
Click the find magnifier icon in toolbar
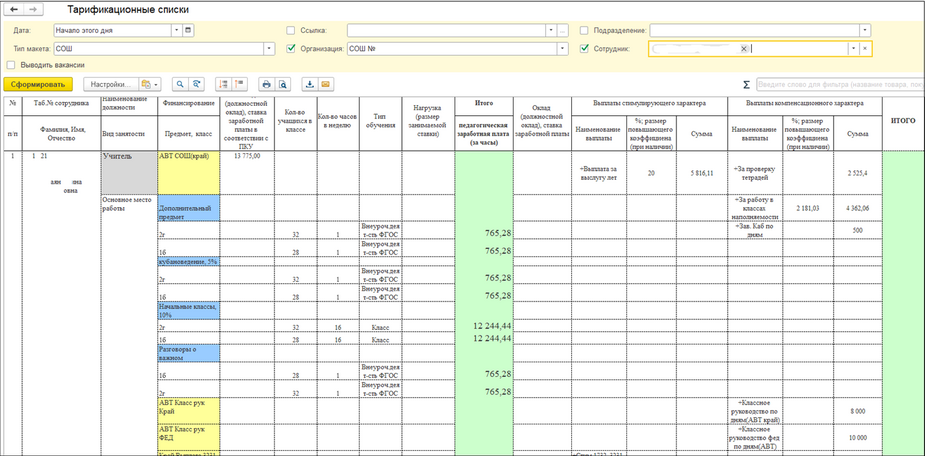pyautogui.click(x=182, y=85)
